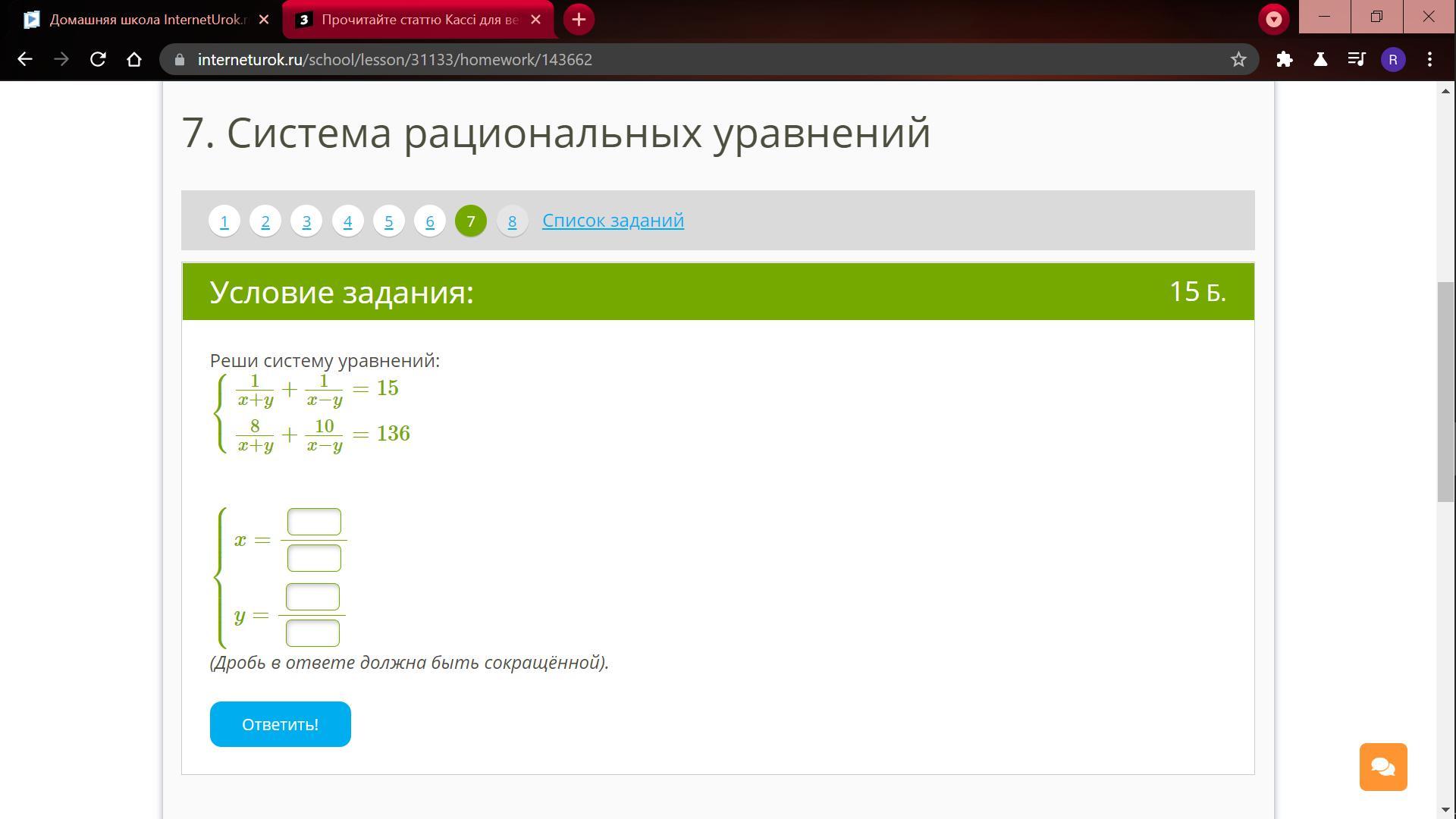This screenshot has height=819, width=1456.
Task: Open the extensions puzzle icon
Action: (1284, 59)
